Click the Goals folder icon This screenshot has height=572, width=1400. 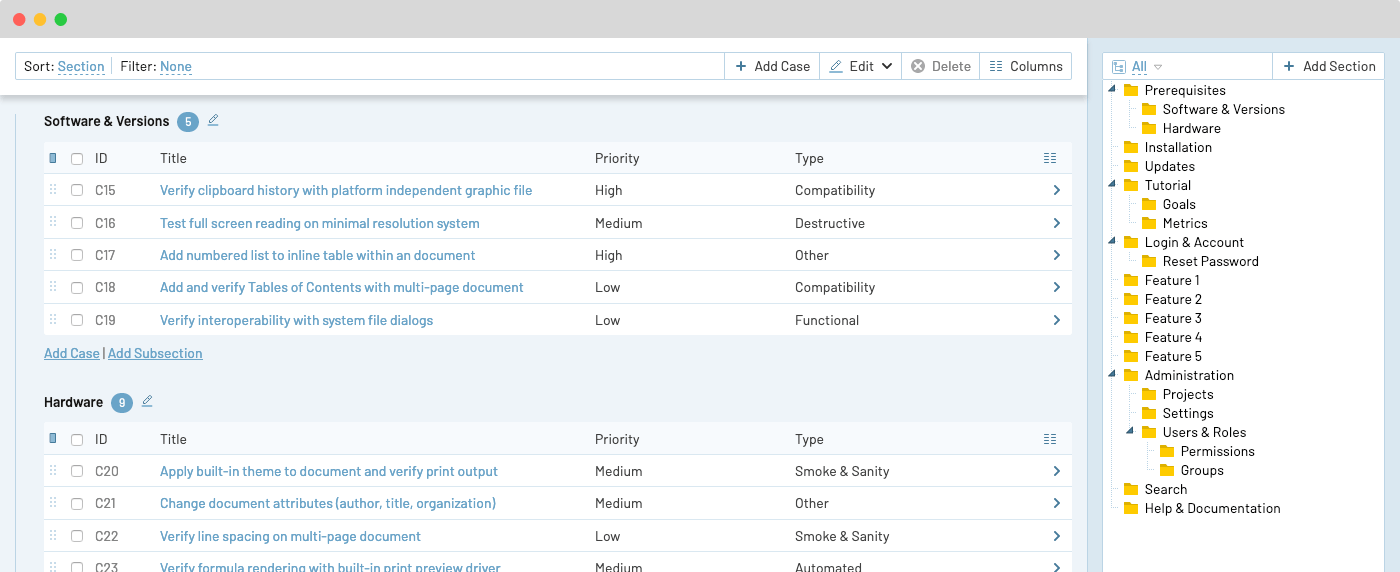click(1149, 204)
